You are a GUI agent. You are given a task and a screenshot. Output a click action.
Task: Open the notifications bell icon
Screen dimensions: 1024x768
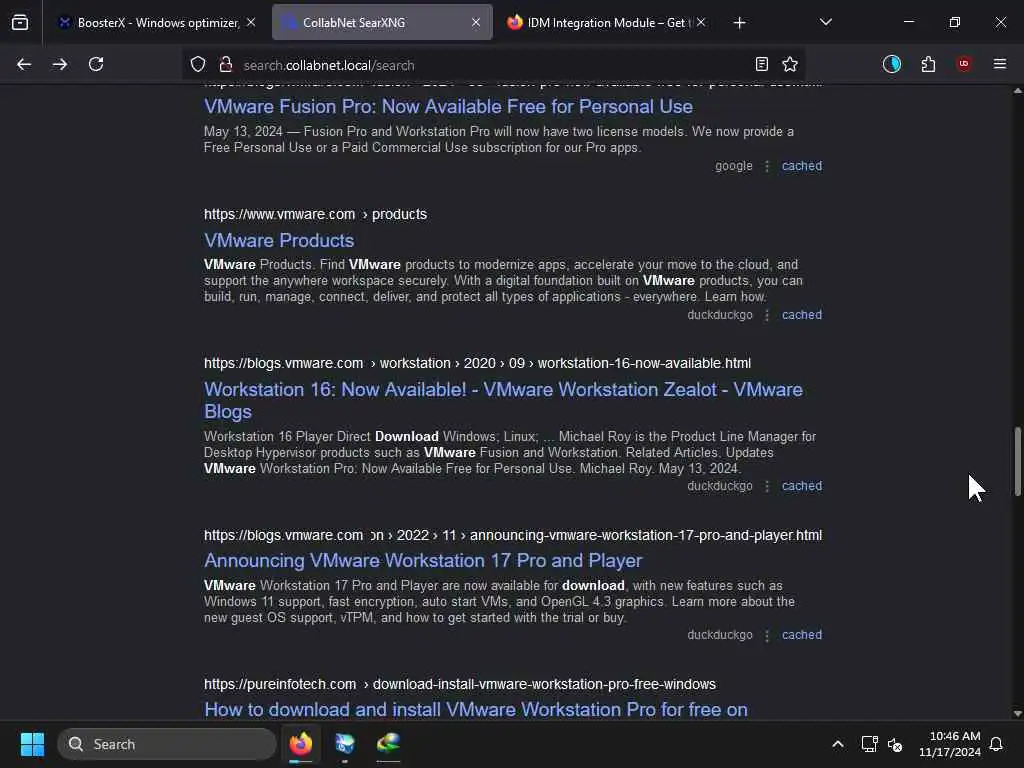pos(996,744)
